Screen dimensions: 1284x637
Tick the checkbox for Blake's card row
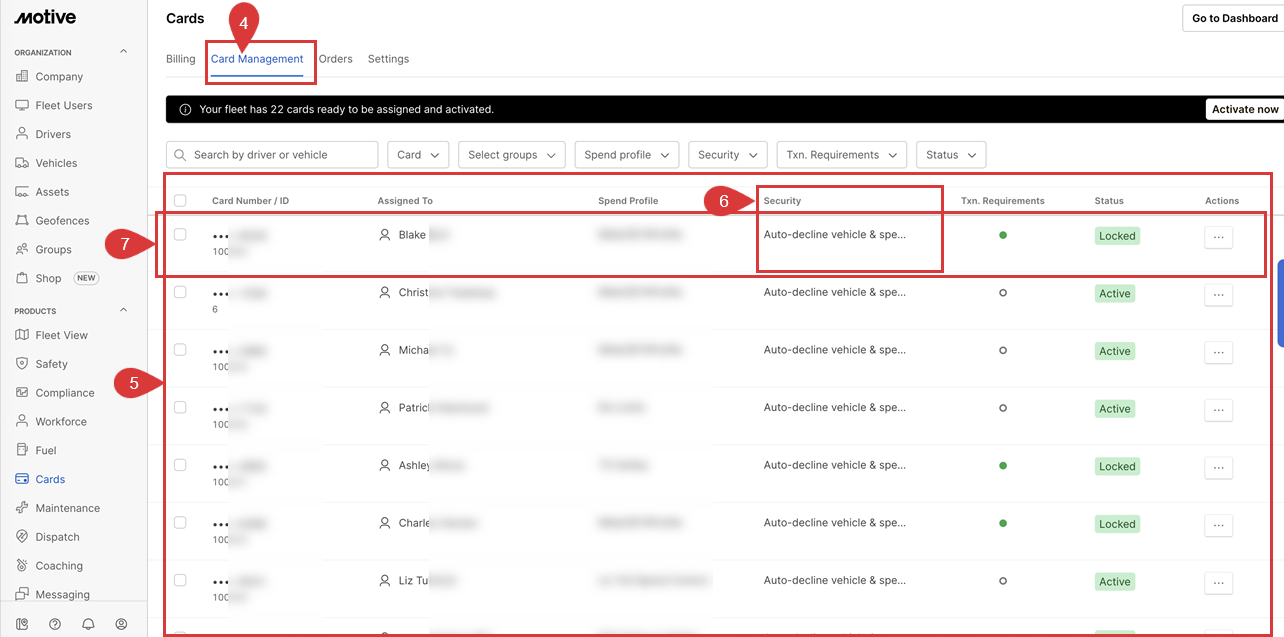[180, 235]
